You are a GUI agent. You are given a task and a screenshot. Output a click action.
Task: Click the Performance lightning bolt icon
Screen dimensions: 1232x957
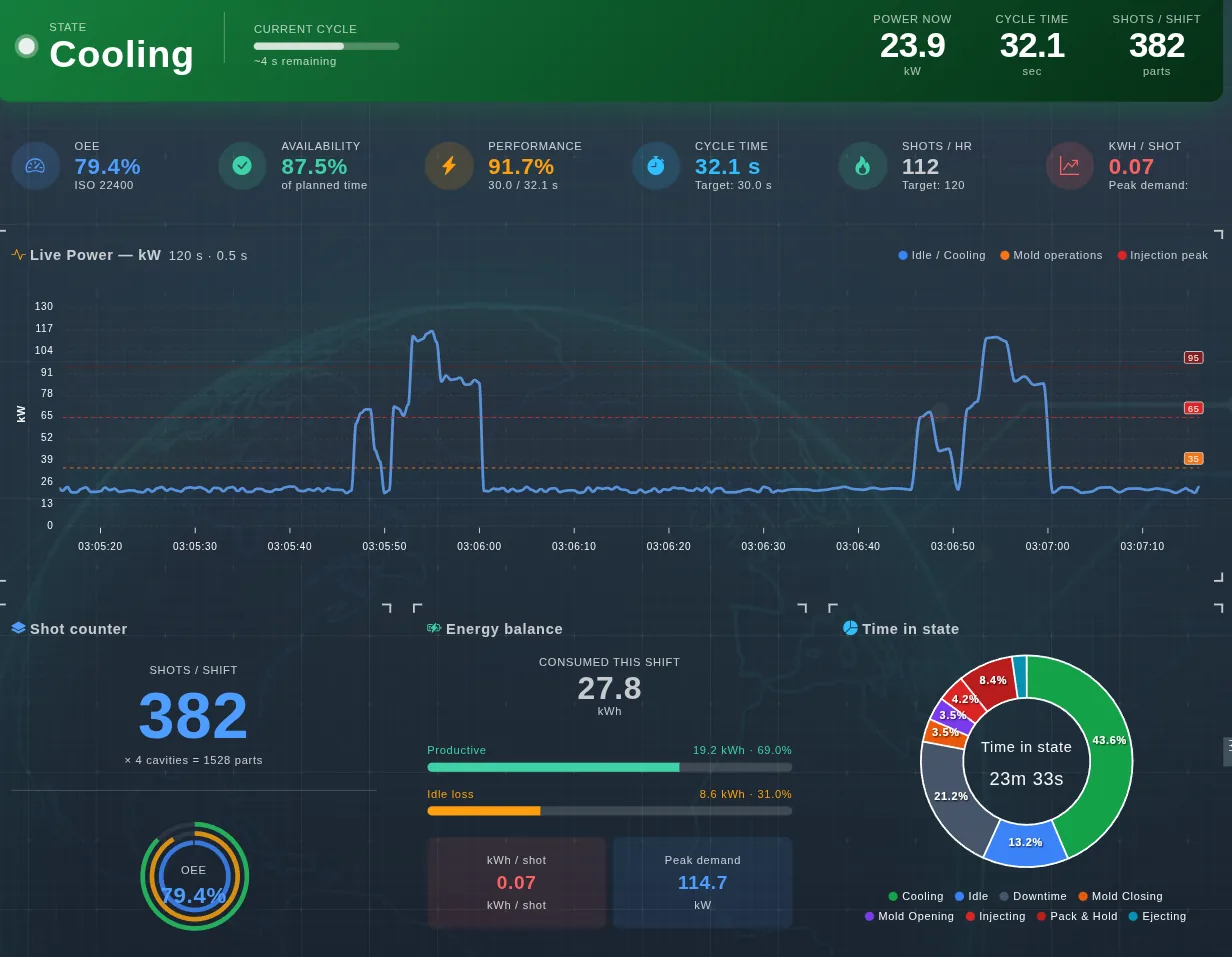click(x=449, y=166)
